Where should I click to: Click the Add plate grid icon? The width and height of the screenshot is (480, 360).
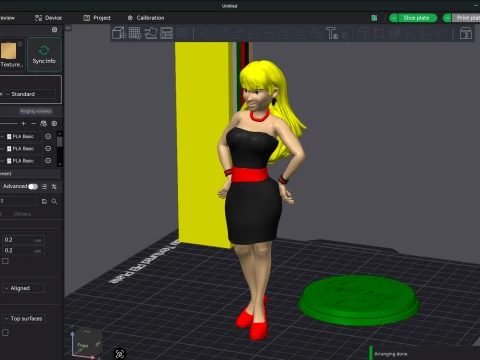pos(135,33)
